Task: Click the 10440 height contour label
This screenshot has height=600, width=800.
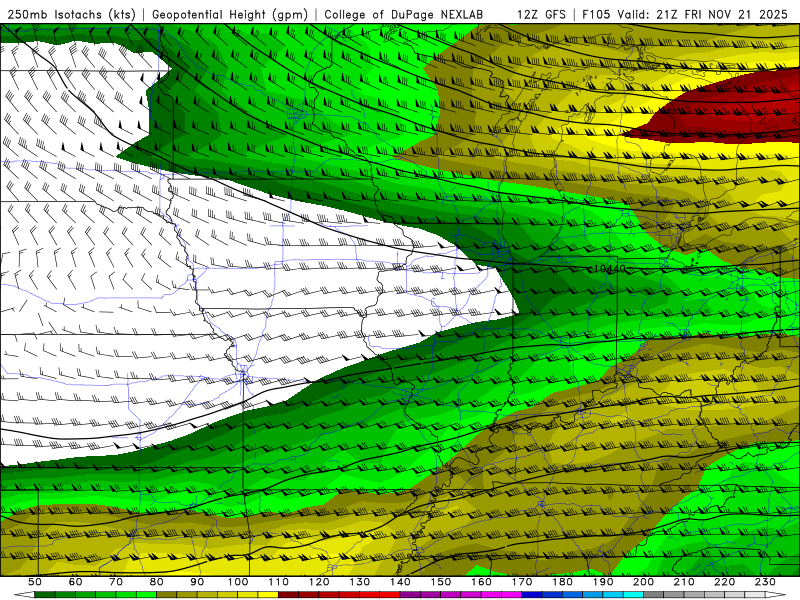Action: coord(610,269)
